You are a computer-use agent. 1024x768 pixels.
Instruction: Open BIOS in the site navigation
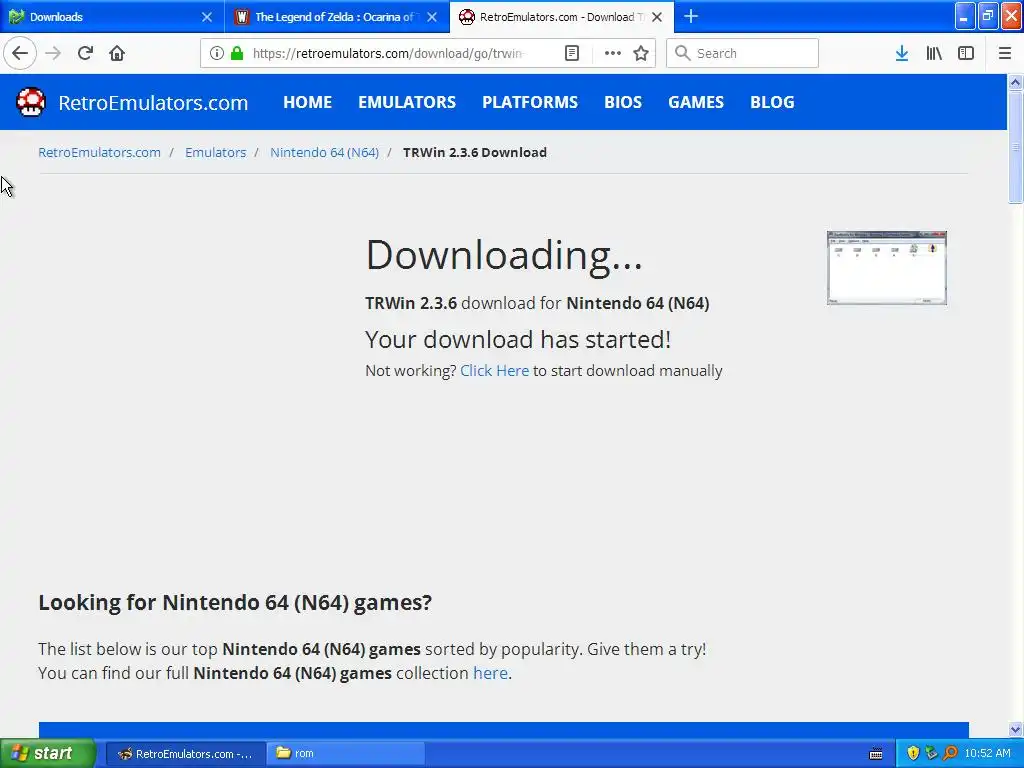pyautogui.click(x=623, y=103)
